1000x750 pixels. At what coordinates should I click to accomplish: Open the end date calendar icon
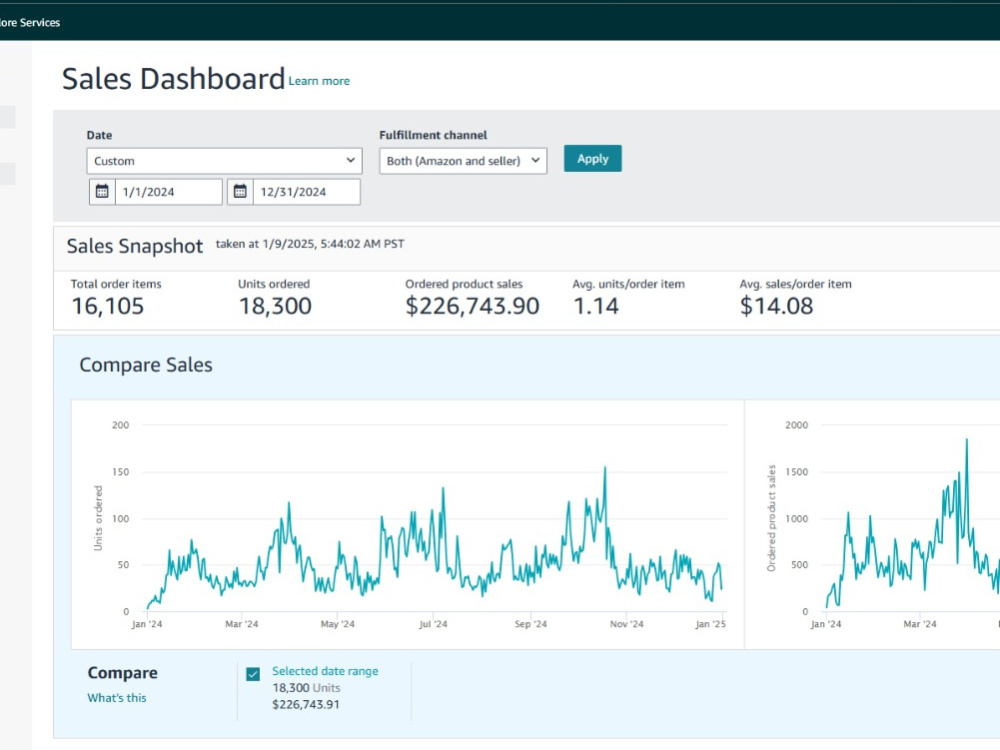click(240, 191)
